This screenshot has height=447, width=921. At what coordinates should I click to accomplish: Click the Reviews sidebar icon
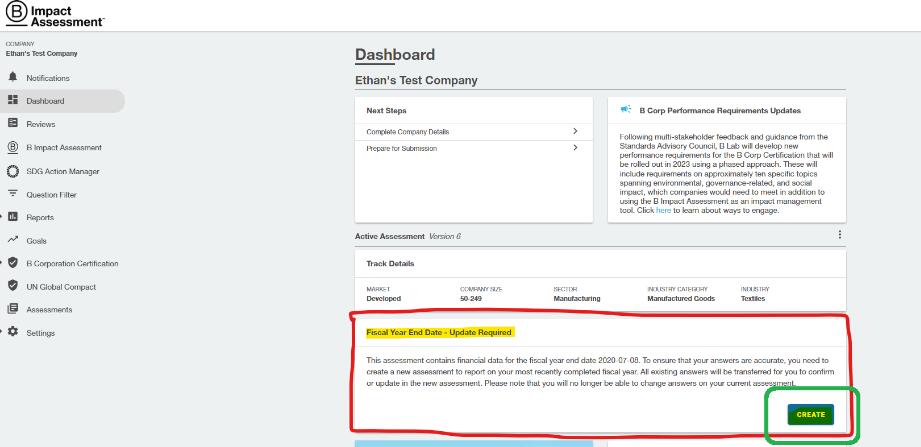[x=13, y=123]
